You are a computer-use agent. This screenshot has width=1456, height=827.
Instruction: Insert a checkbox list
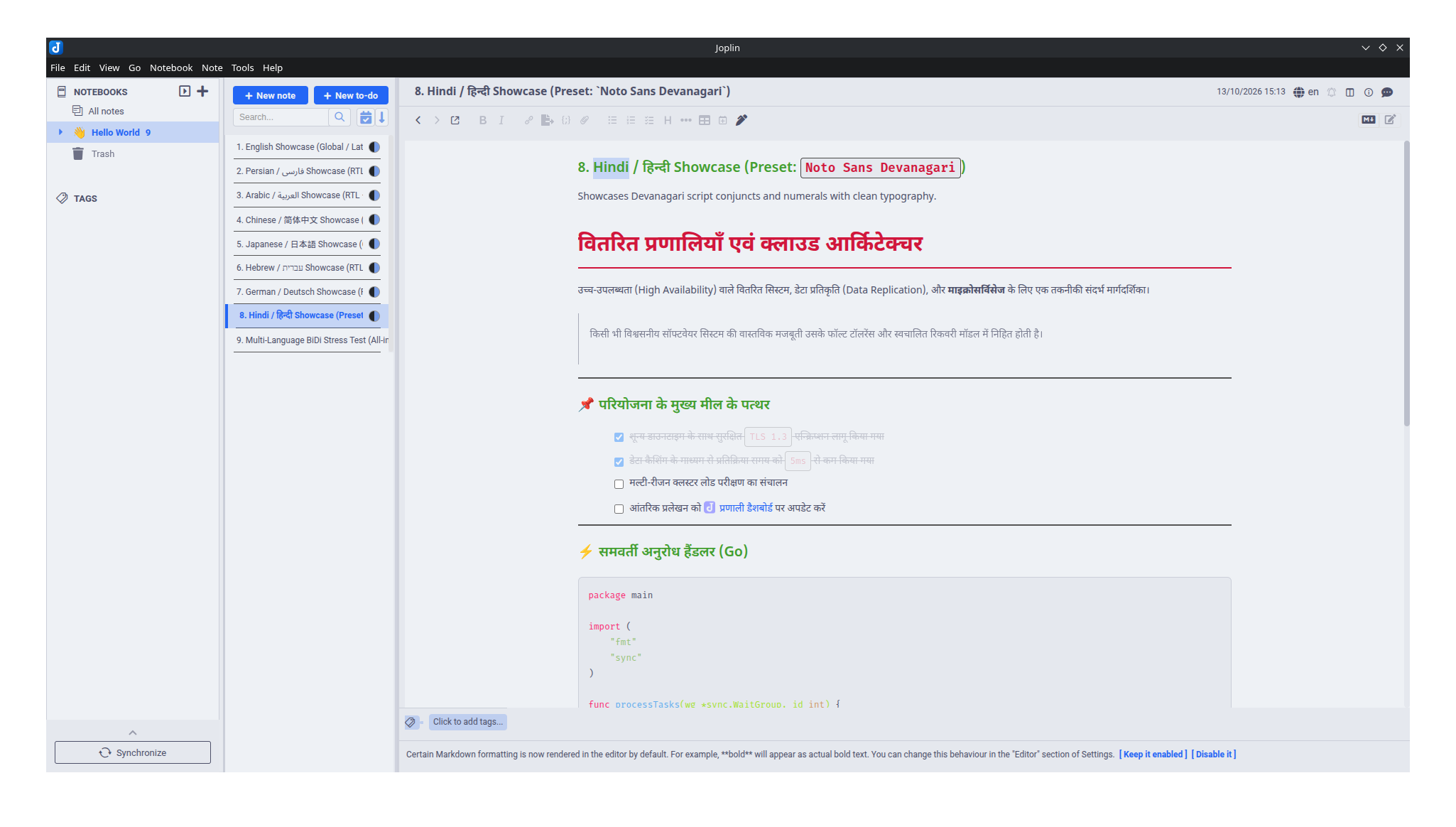649,120
